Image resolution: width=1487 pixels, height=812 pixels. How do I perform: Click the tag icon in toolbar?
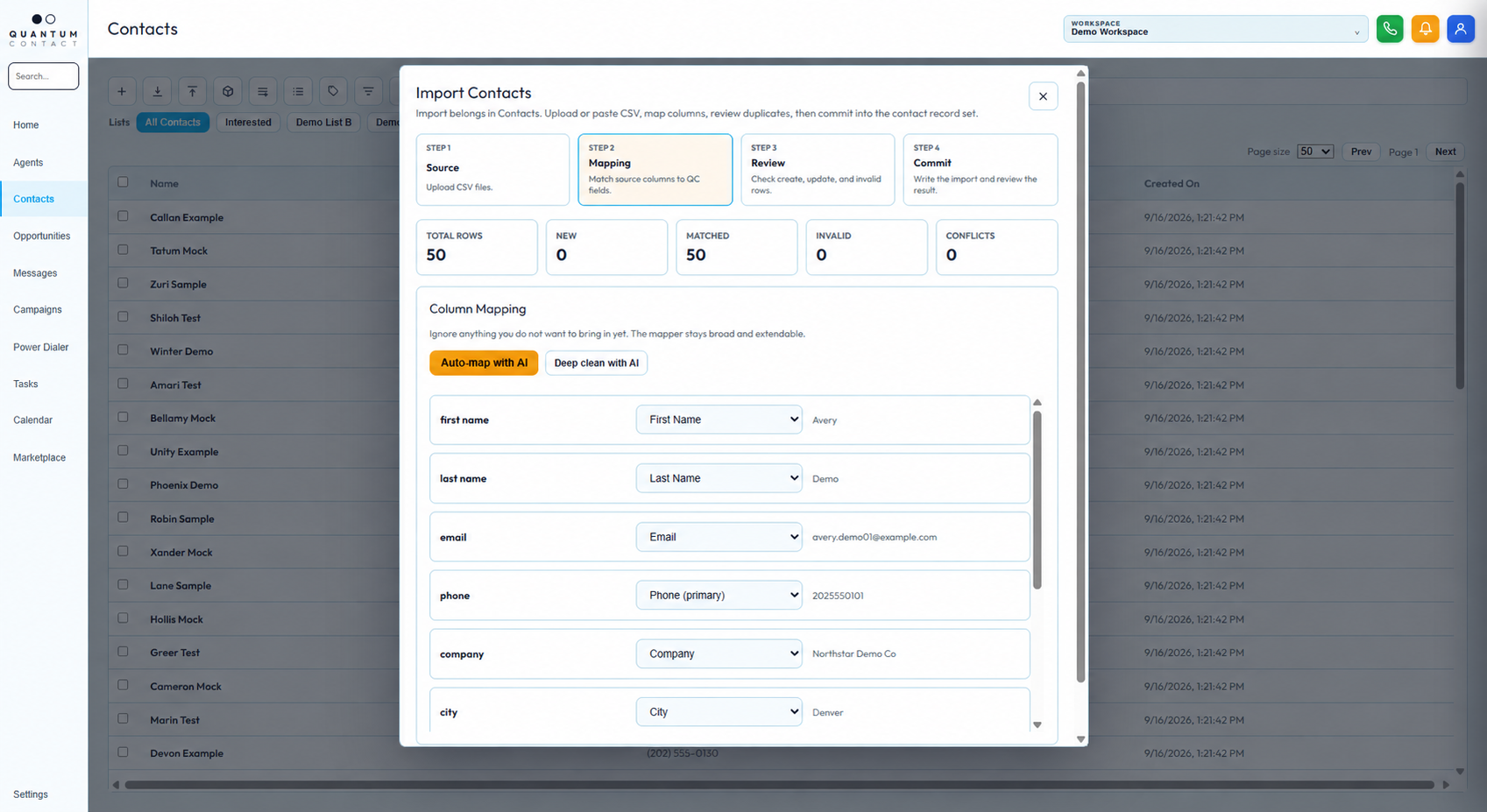pyautogui.click(x=333, y=91)
